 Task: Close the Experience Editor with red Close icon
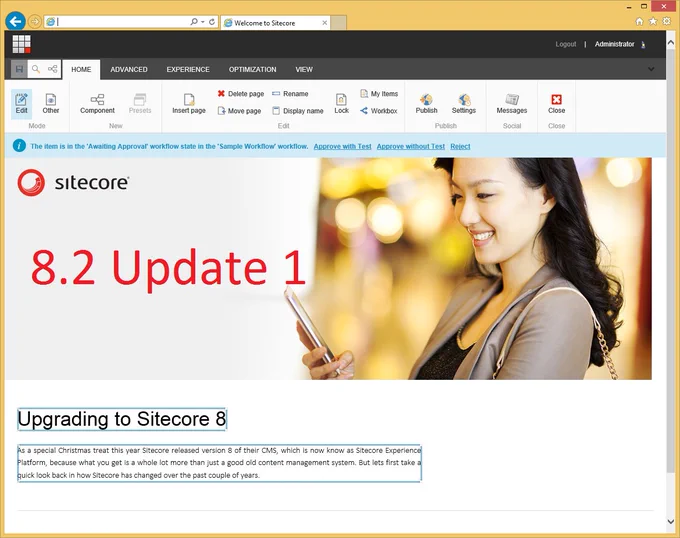556,104
